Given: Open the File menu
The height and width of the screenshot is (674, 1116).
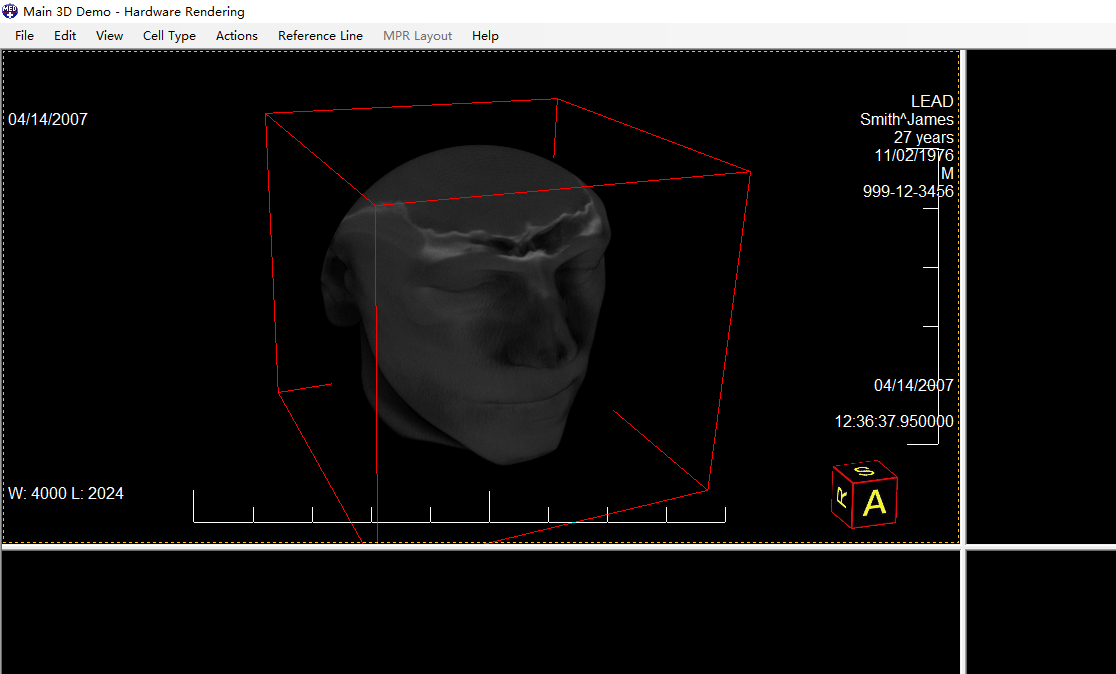Looking at the screenshot, I should 24,36.
